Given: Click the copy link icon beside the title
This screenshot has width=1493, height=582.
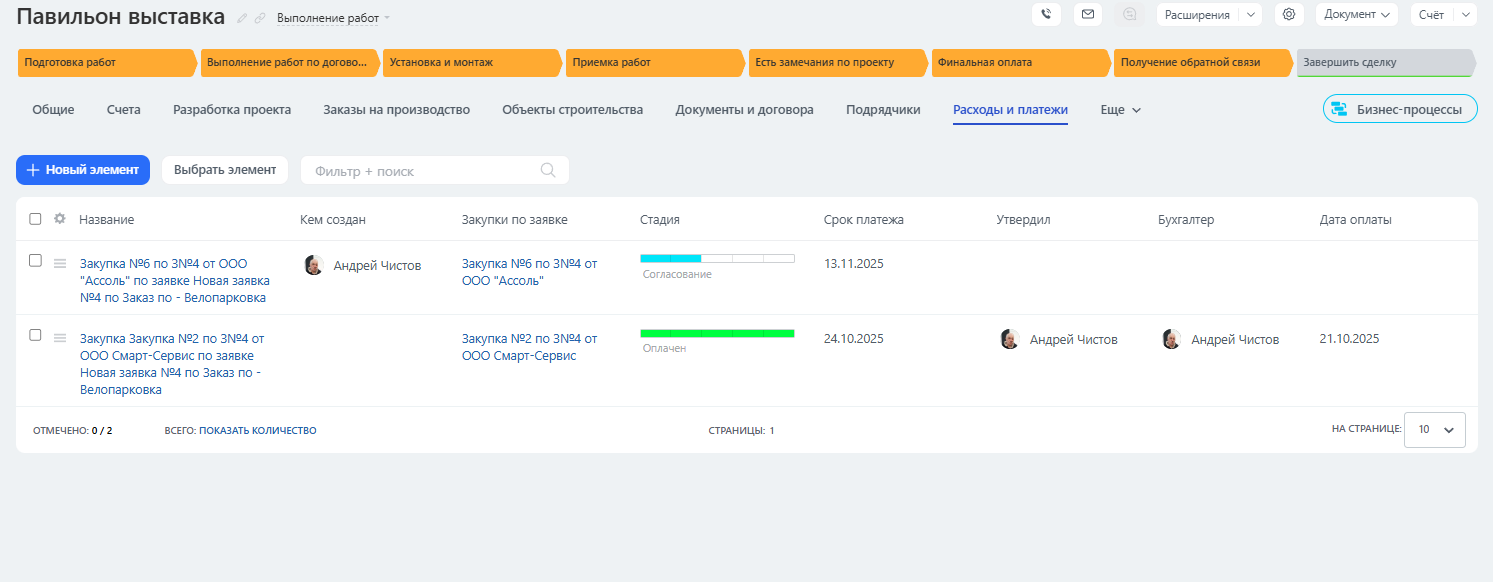Looking at the screenshot, I should click(x=260, y=18).
